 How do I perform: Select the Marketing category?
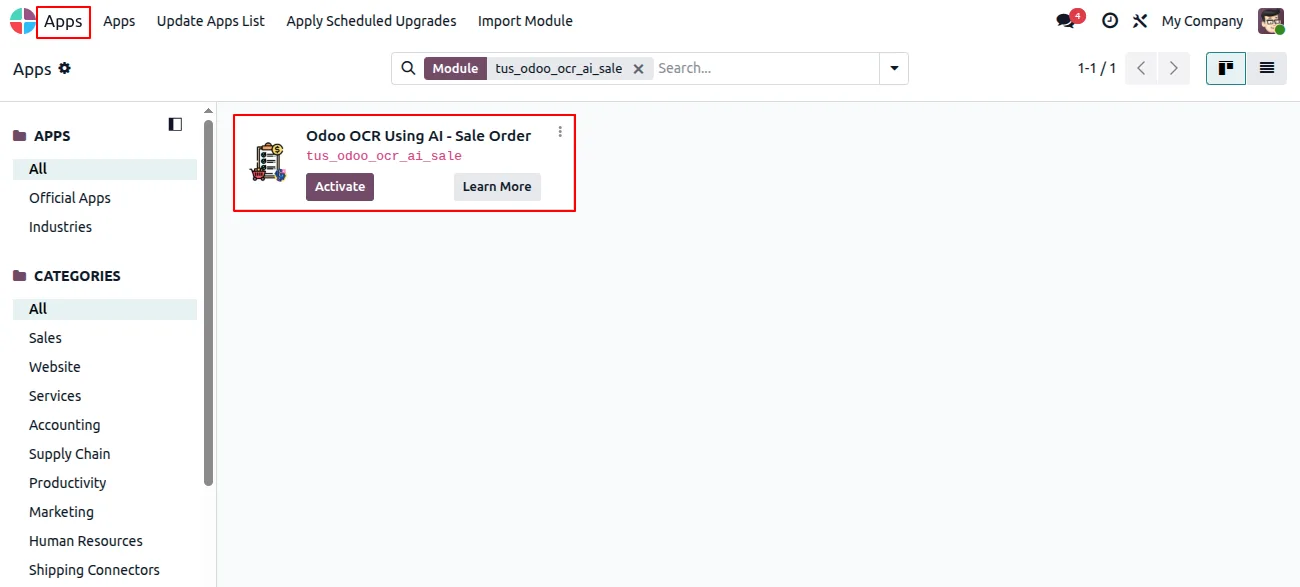(x=105, y=512)
